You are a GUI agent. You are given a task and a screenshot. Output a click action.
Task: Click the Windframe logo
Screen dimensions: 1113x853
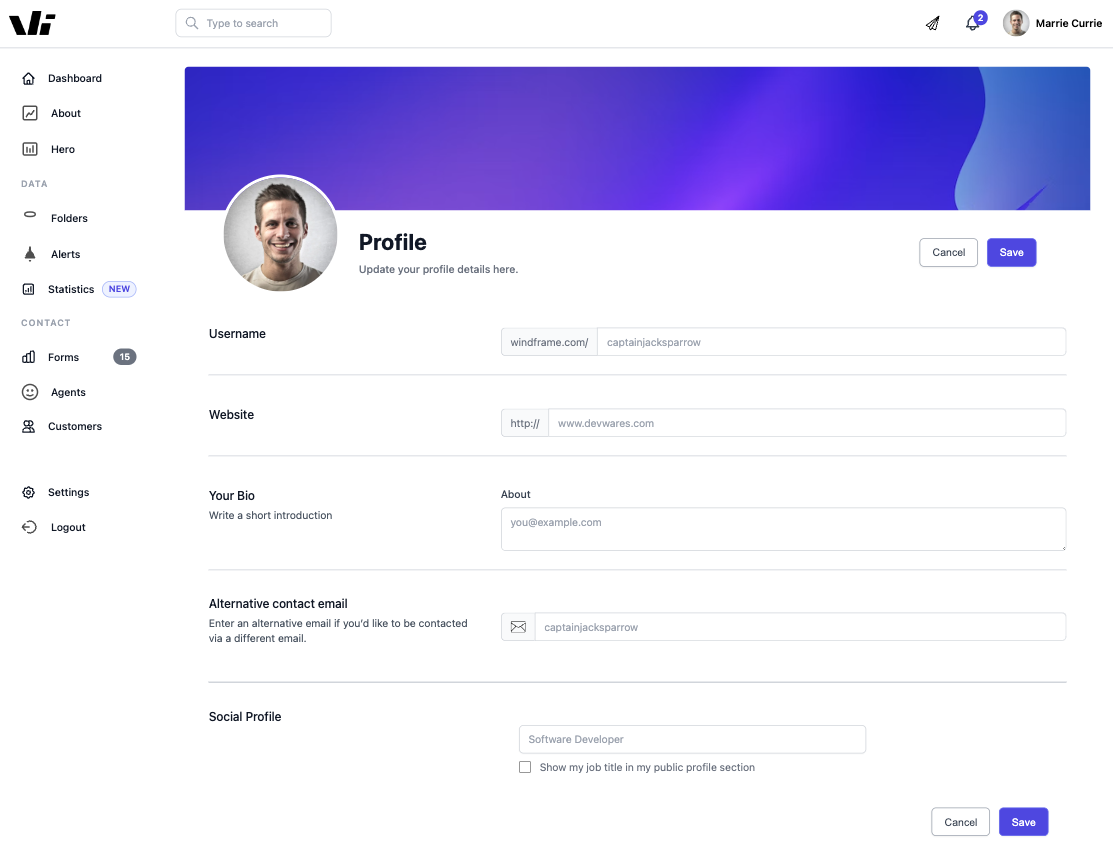32,23
